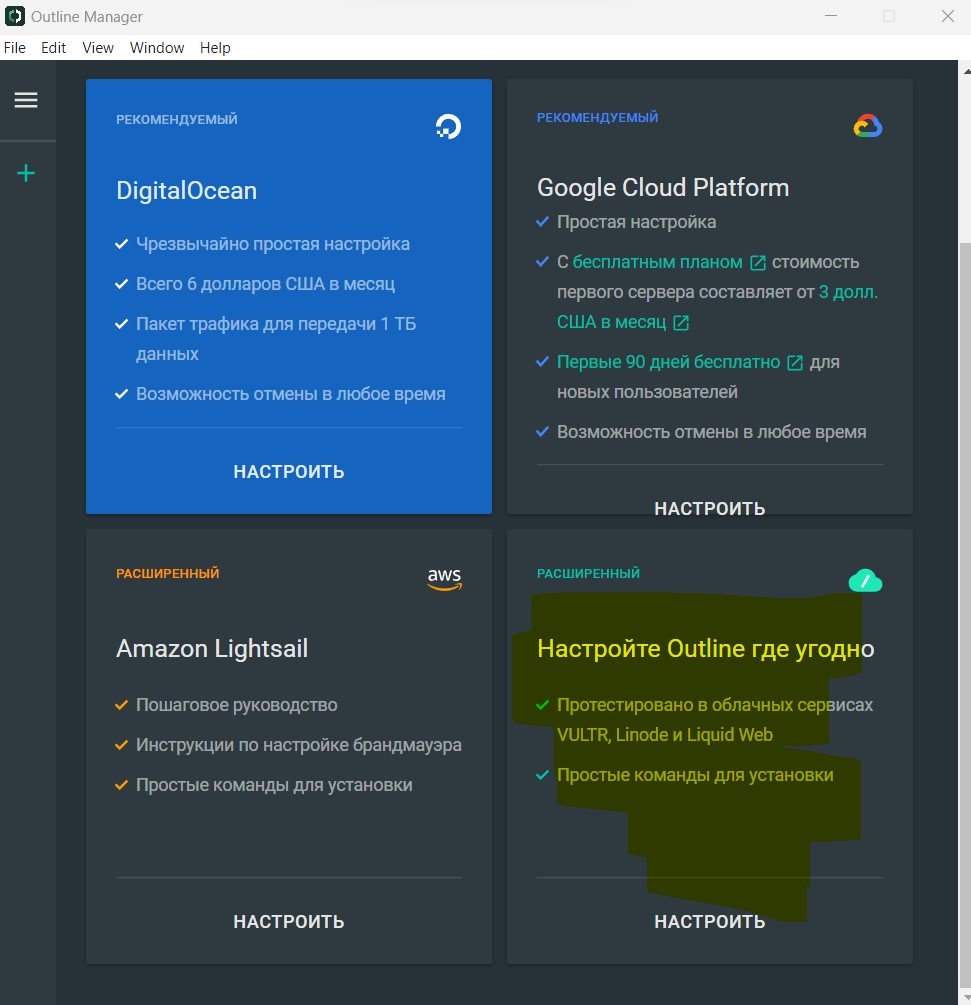Close the Outline Manager window
This screenshot has height=1005, width=971.
click(x=948, y=16)
